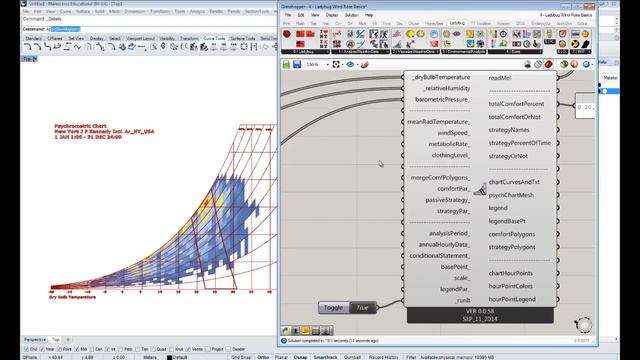The image size is (640, 360).
Task: Disable preview with the dark dome icon
Action: pyautogui.click(x=528, y=64)
